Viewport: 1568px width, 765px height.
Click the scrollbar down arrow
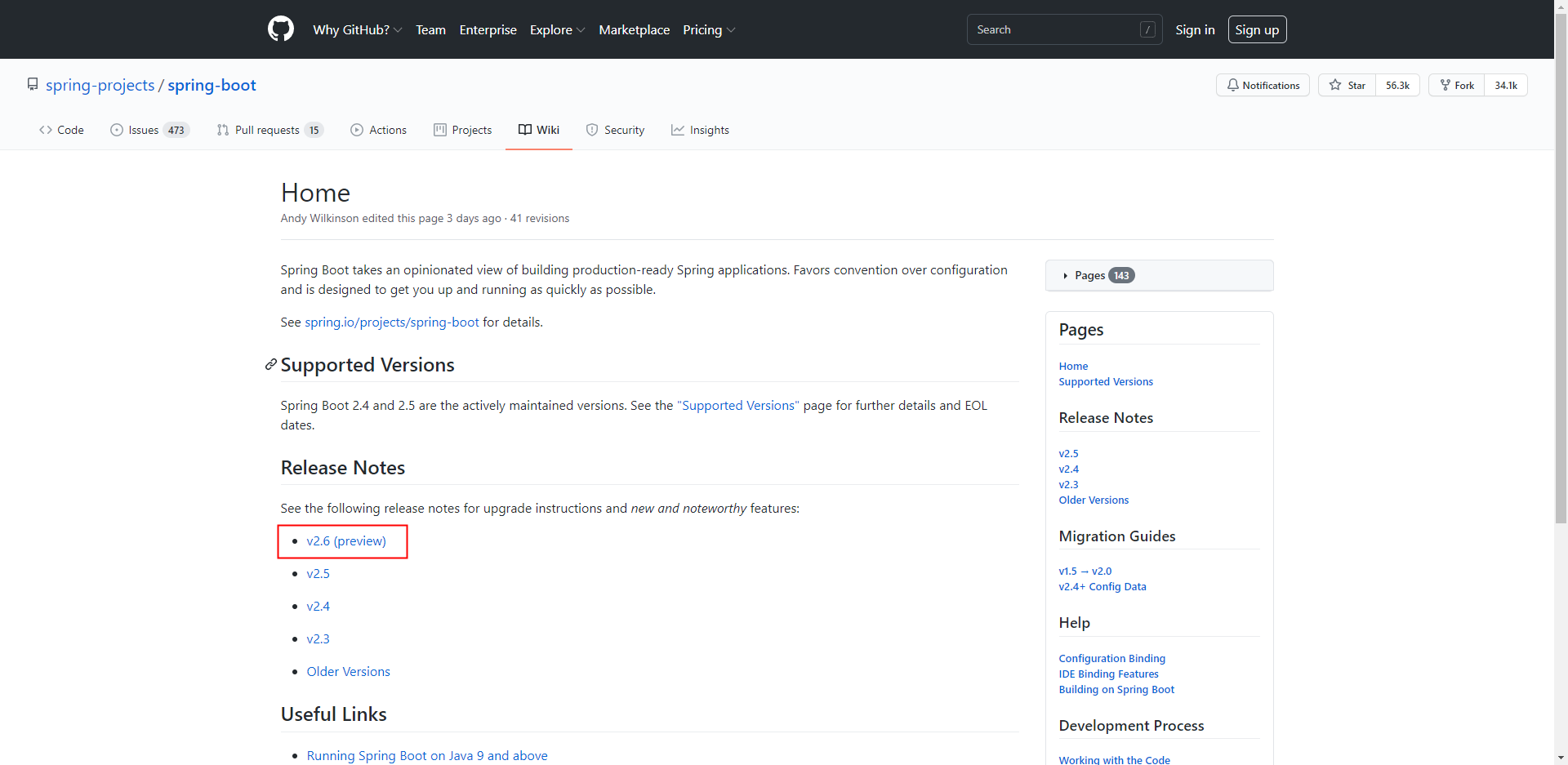click(x=1561, y=758)
